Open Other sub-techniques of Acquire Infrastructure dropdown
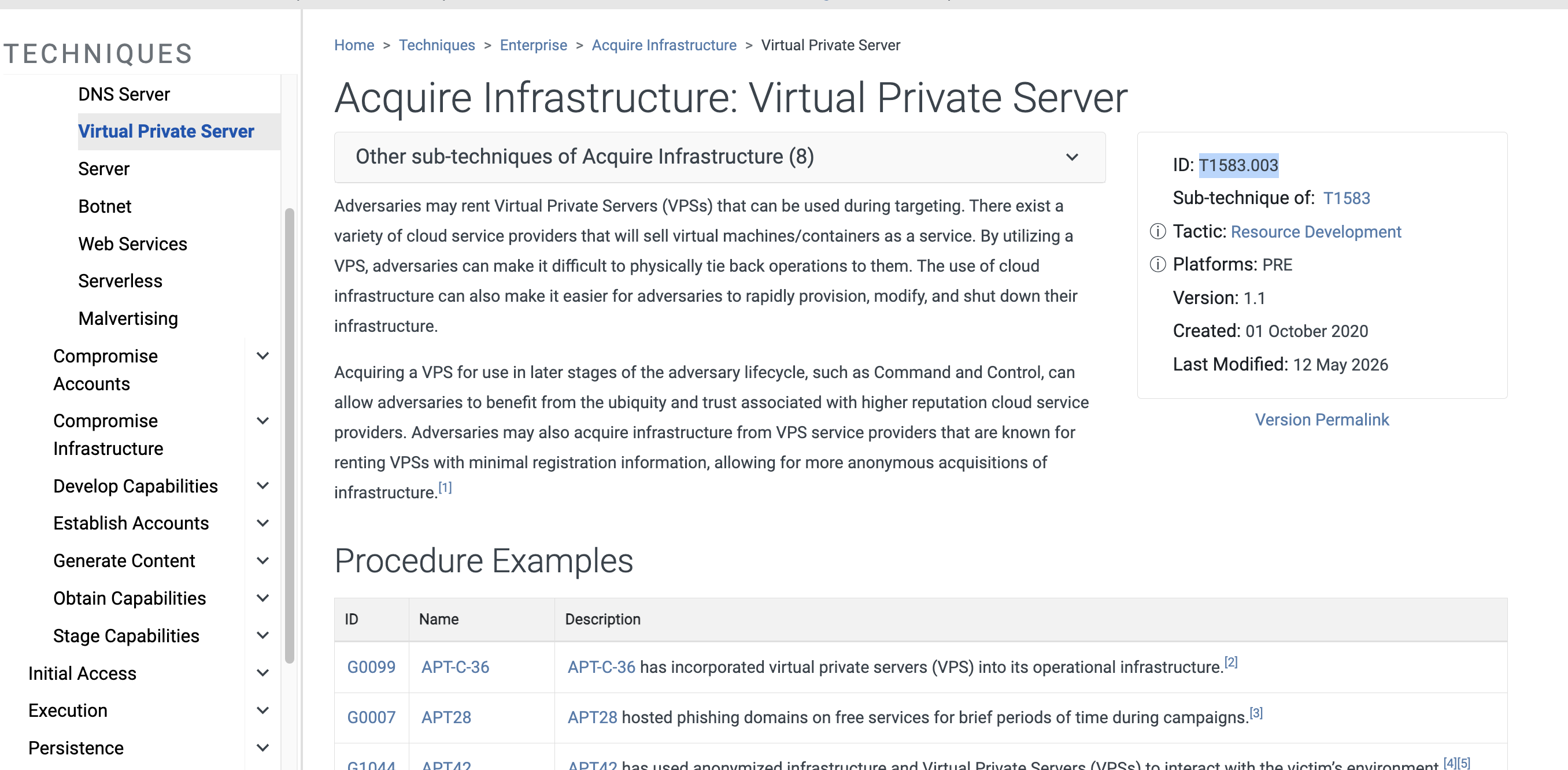This screenshot has width=1568, height=770. pyautogui.click(x=719, y=157)
